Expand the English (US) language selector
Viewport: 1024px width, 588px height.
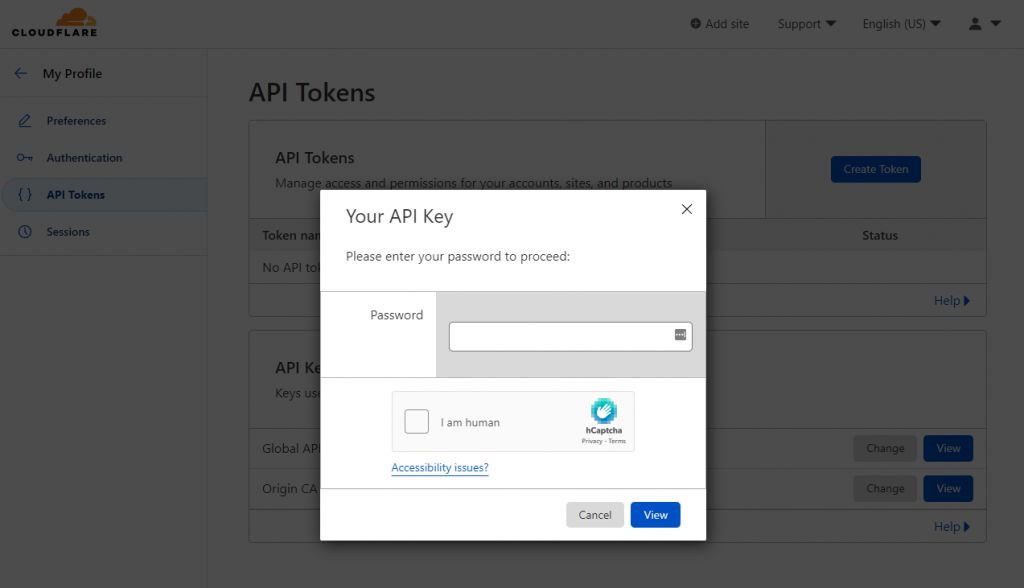900,23
